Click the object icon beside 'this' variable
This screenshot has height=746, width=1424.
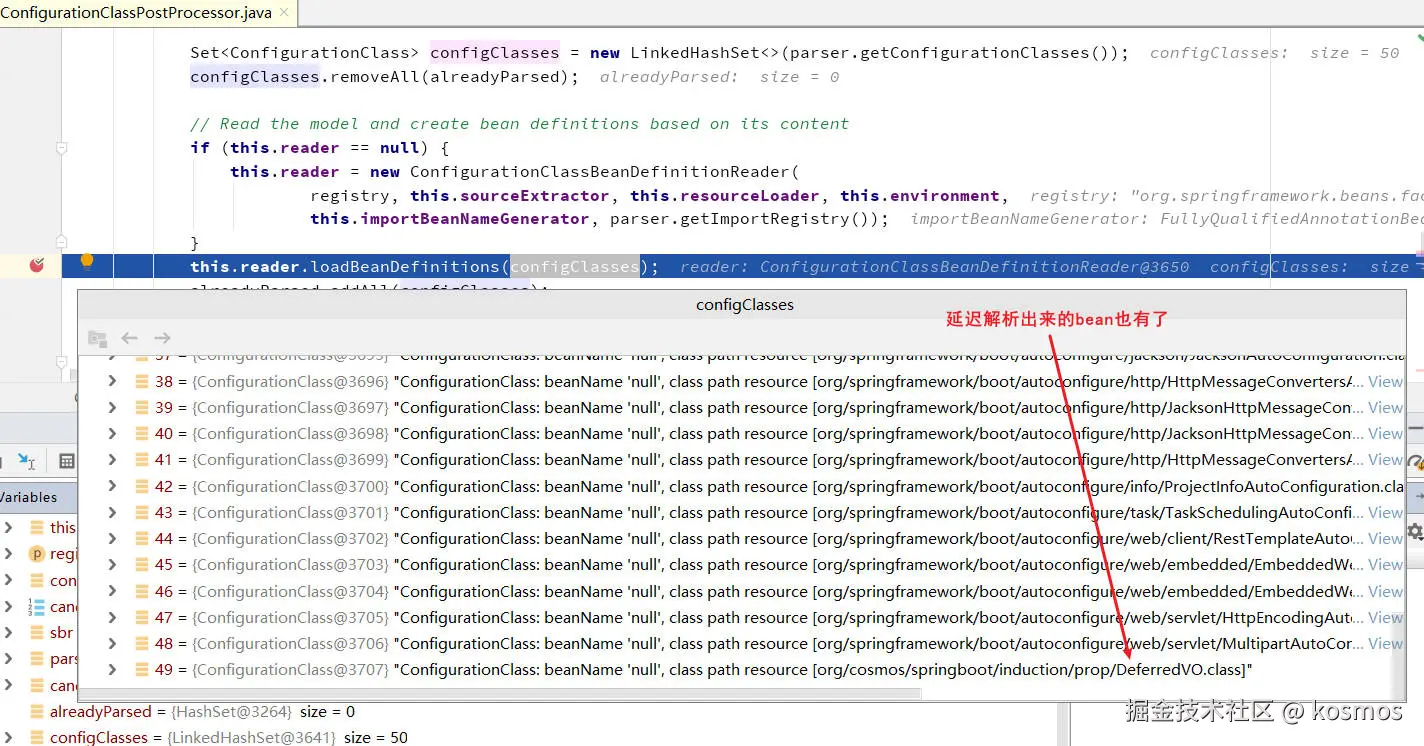click(37, 527)
